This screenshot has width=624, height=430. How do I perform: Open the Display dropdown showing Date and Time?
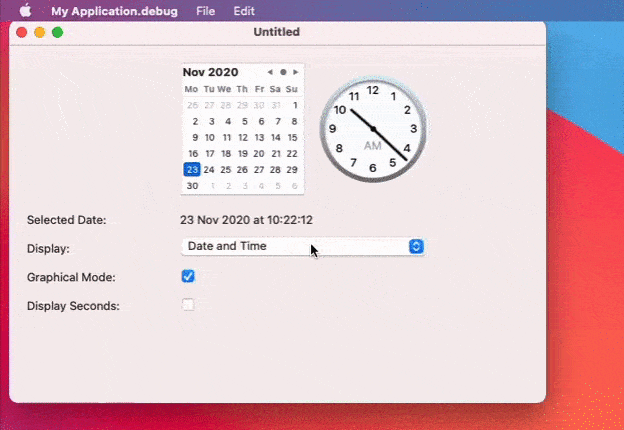[x=303, y=246]
